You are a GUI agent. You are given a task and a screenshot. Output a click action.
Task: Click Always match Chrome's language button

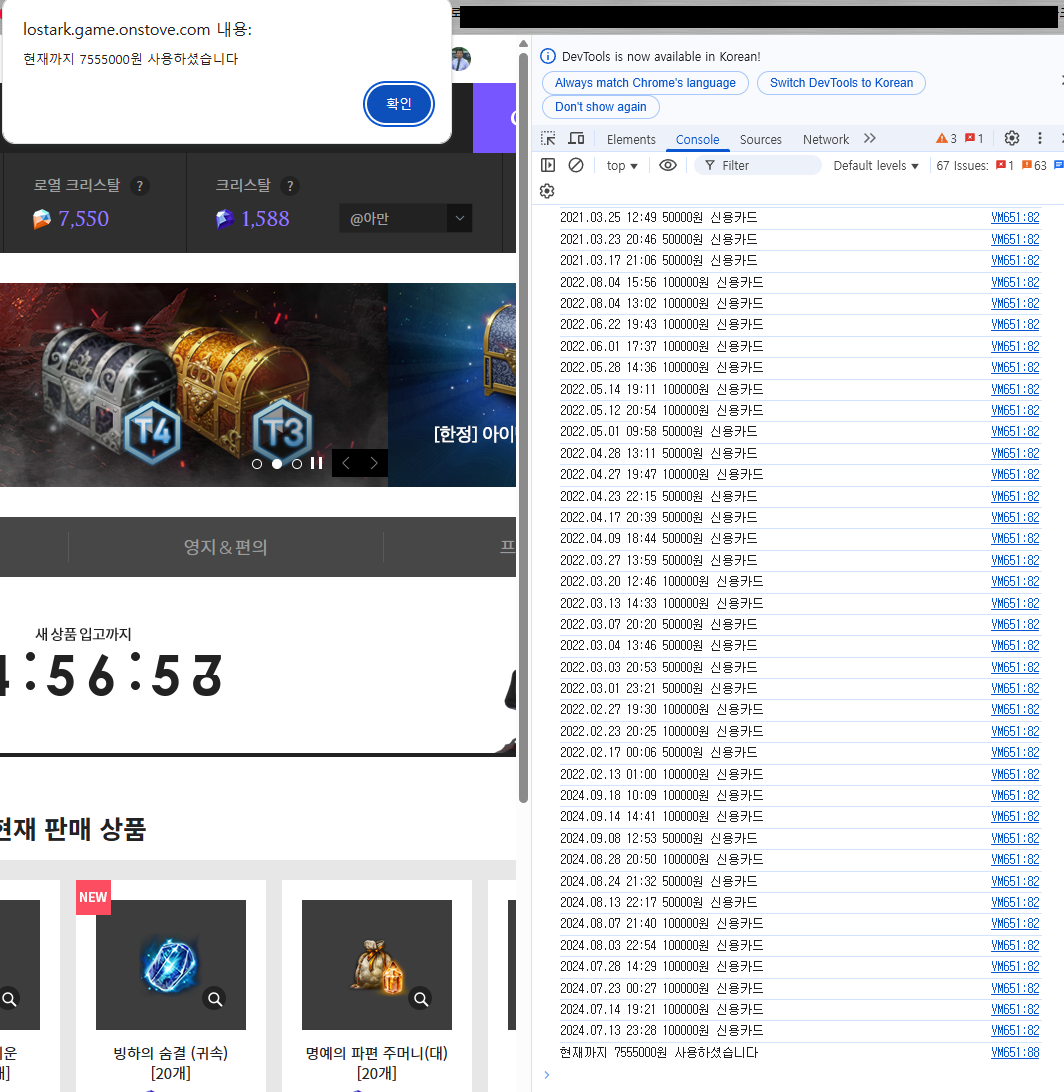(646, 83)
